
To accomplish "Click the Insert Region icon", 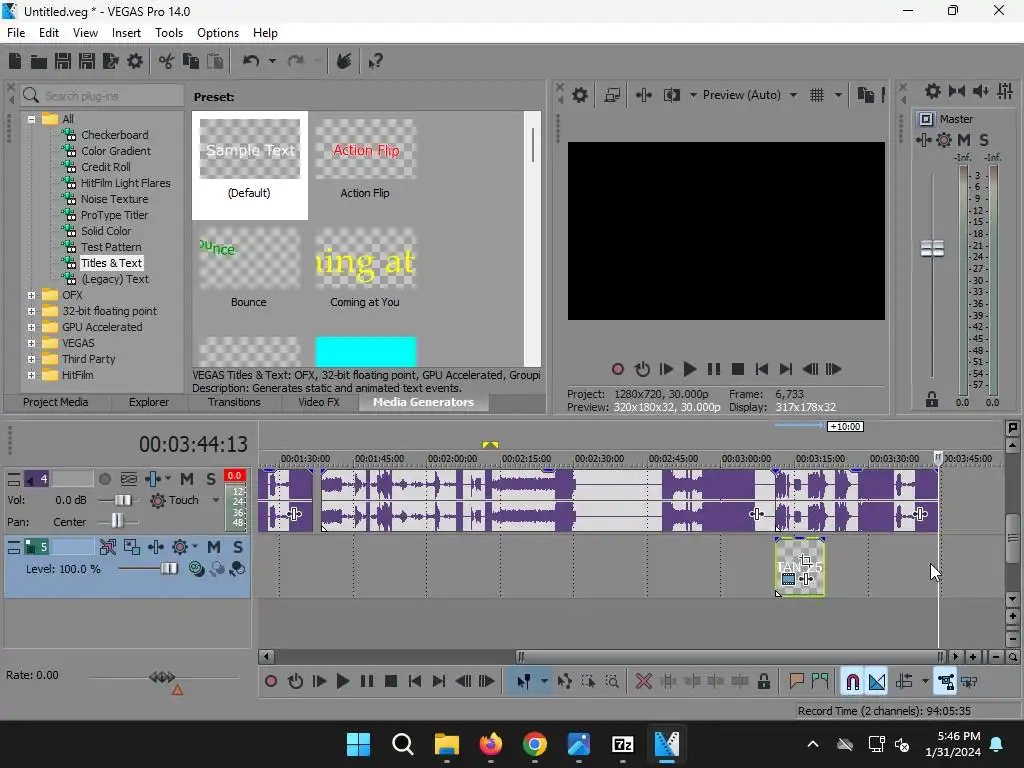I will click(x=820, y=682).
